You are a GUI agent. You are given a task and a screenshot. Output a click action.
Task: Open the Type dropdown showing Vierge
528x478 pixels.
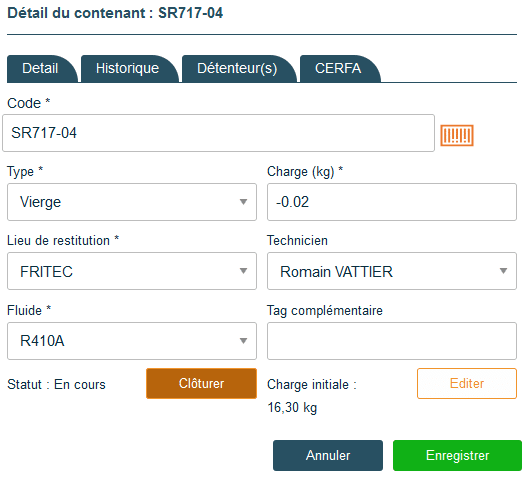(x=132, y=202)
